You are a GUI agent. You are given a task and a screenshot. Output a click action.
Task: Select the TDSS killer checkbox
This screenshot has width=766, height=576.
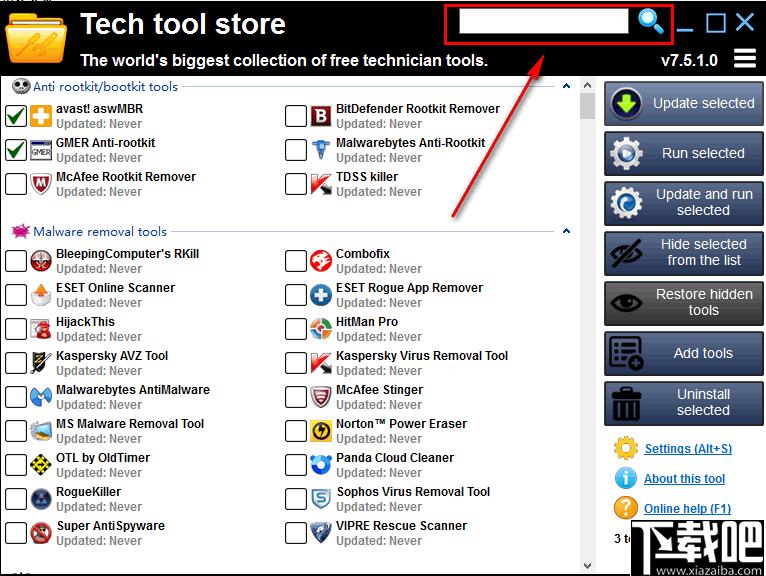[296, 184]
